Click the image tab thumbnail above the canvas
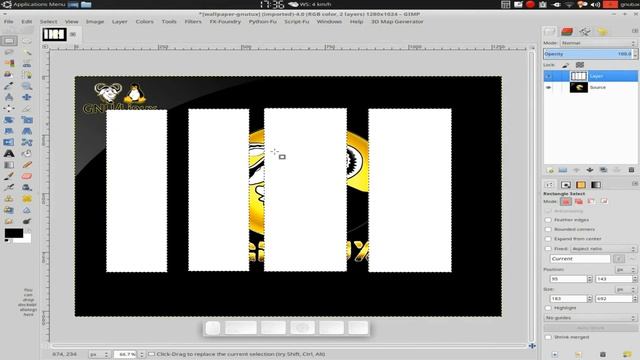This screenshot has height=360, width=640. [54, 34]
